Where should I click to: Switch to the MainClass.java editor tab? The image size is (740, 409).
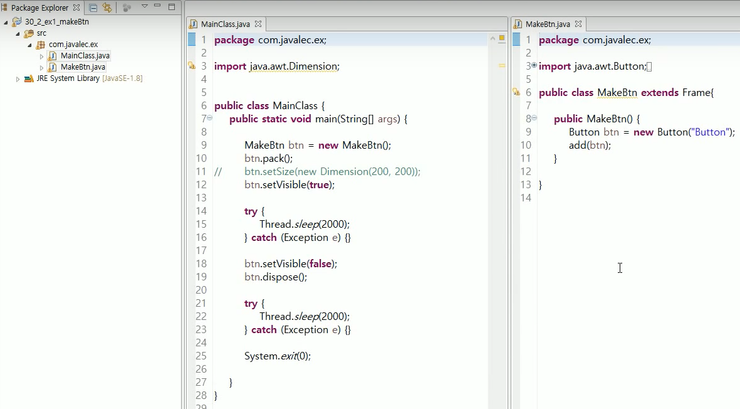coord(225,23)
